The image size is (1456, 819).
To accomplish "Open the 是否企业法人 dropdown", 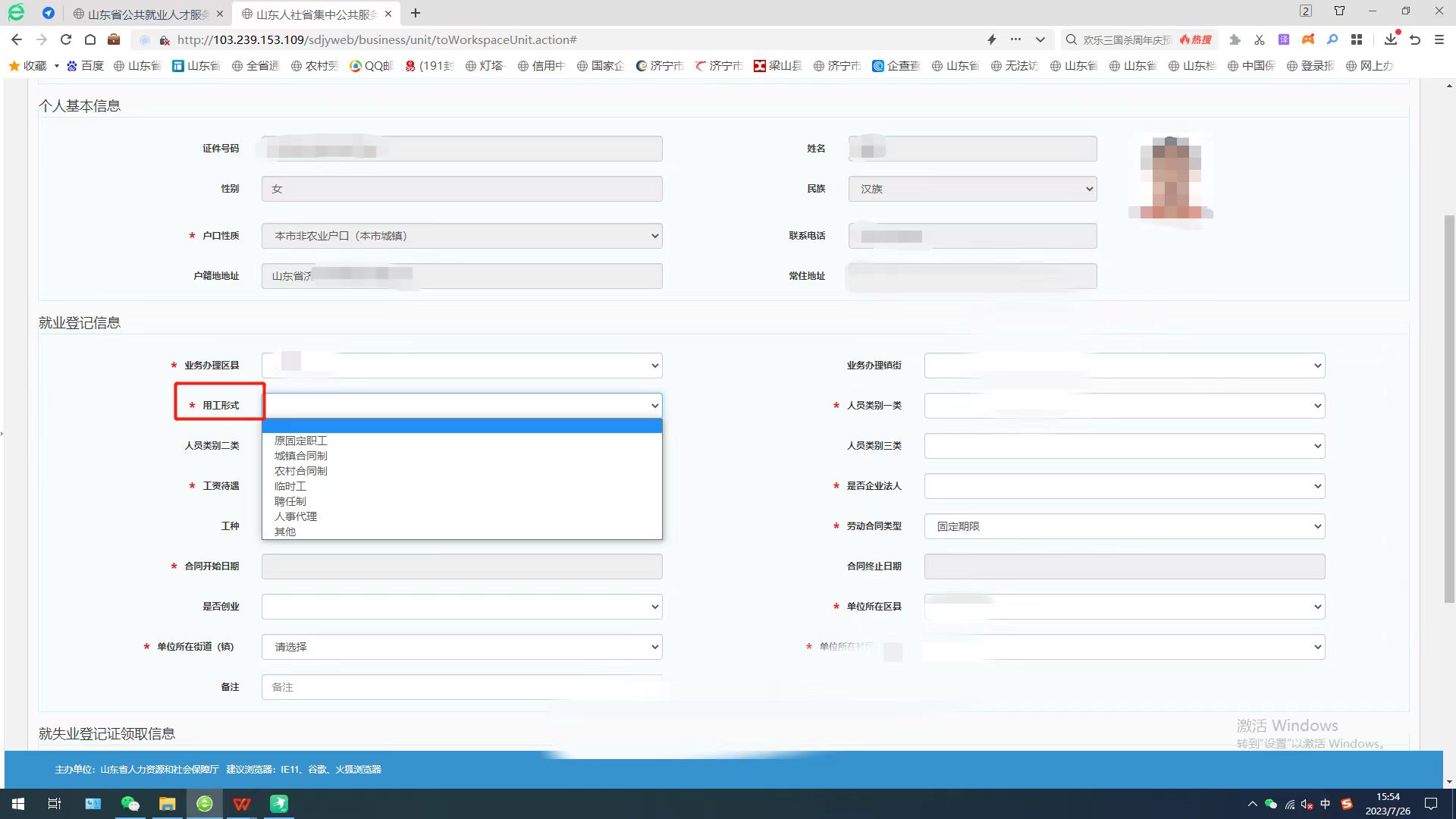I will 1125,486.
